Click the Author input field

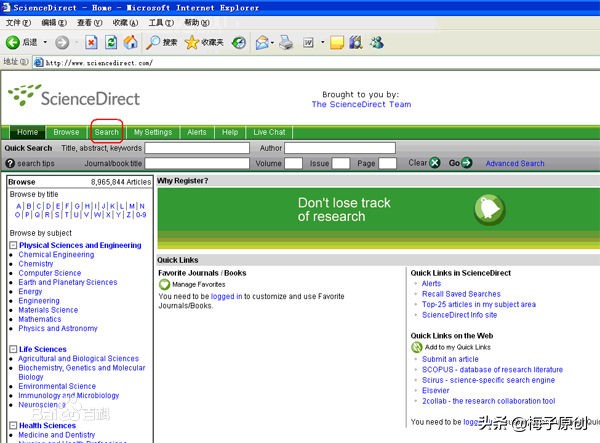coord(340,148)
